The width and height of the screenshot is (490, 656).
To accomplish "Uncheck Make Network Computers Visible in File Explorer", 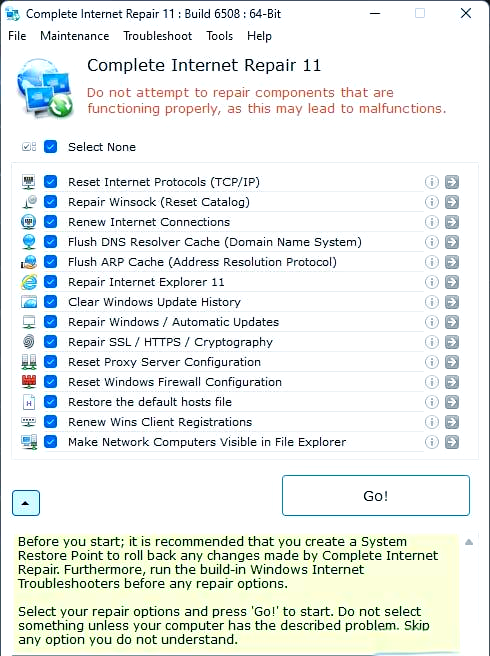I will click(x=51, y=442).
